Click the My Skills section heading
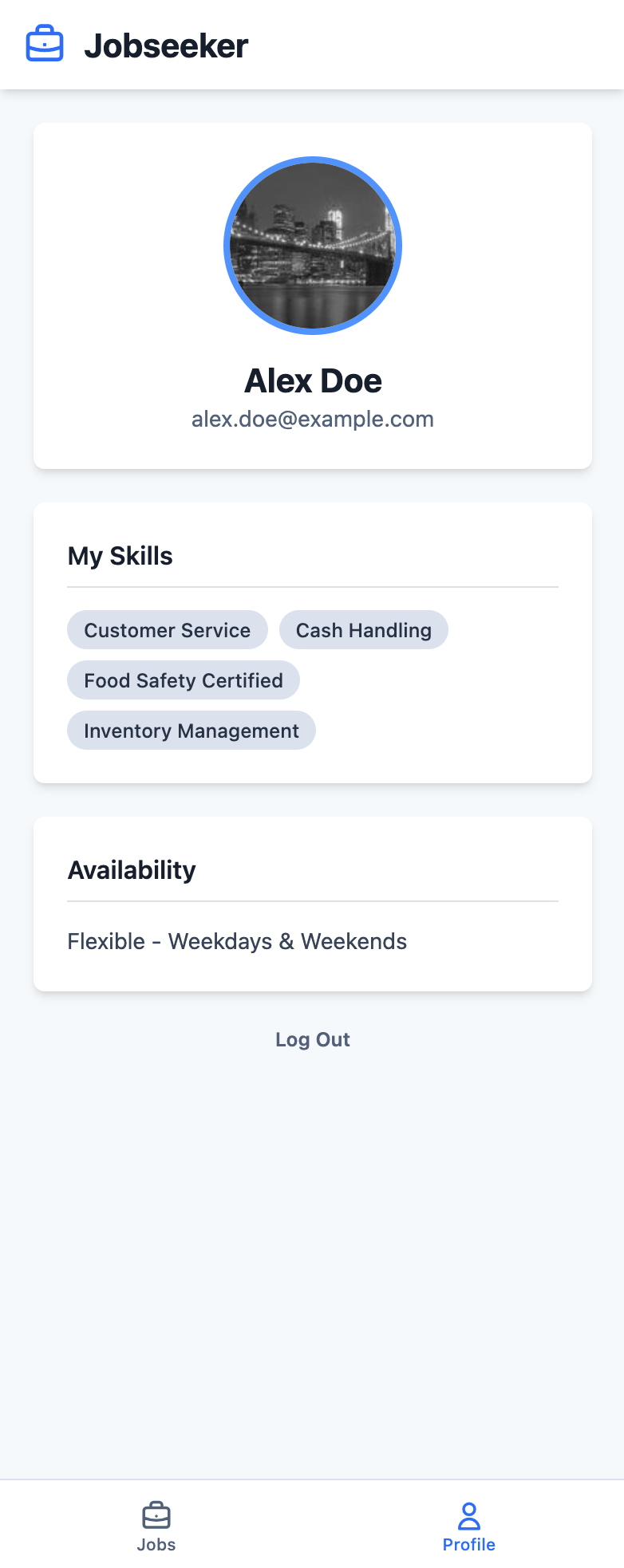Screen dimensions: 624x1568 120,556
